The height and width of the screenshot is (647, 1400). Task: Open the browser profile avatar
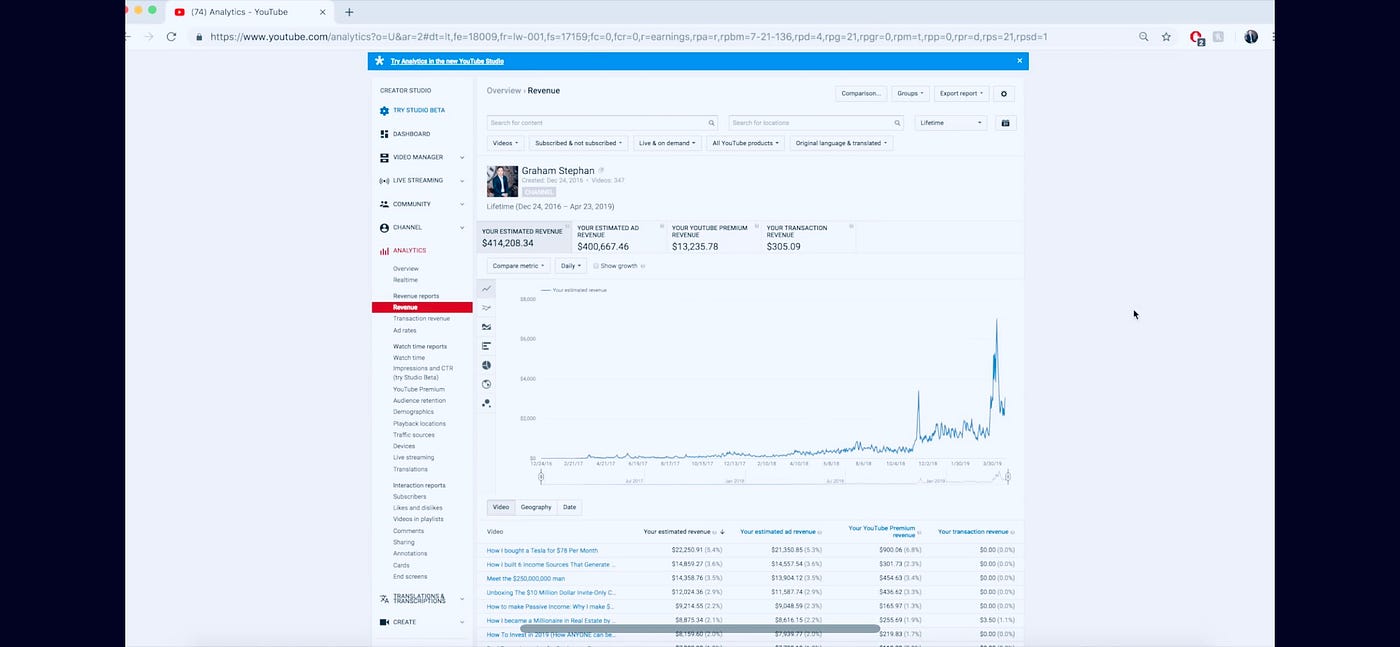pos(1251,37)
